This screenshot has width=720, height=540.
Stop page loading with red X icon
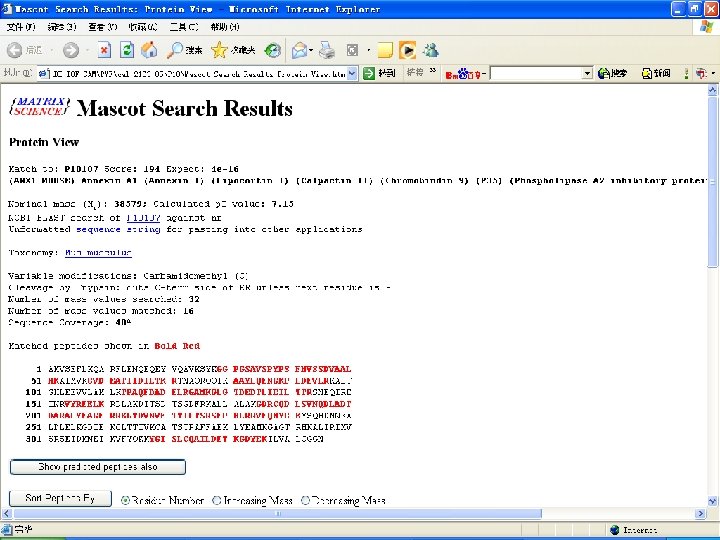pyautogui.click(x=104, y=50)
